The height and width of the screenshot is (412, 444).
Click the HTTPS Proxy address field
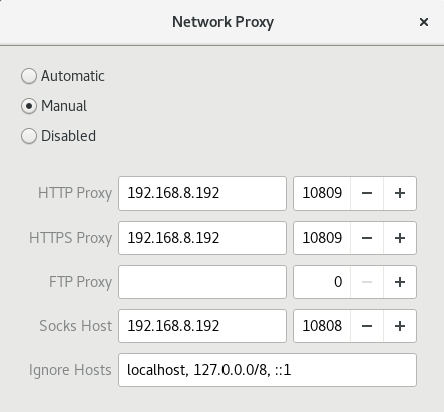click(202, 238)
